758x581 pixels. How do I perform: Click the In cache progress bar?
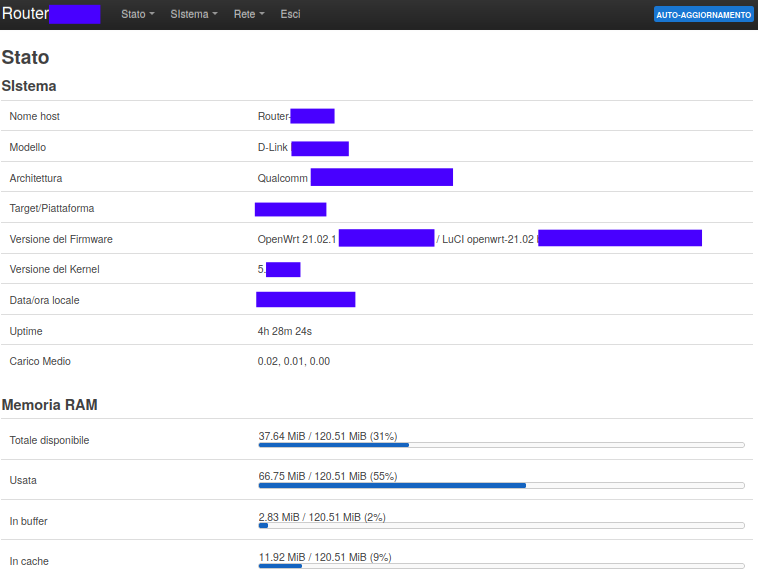pyautogui.click(x=501, y=566)
